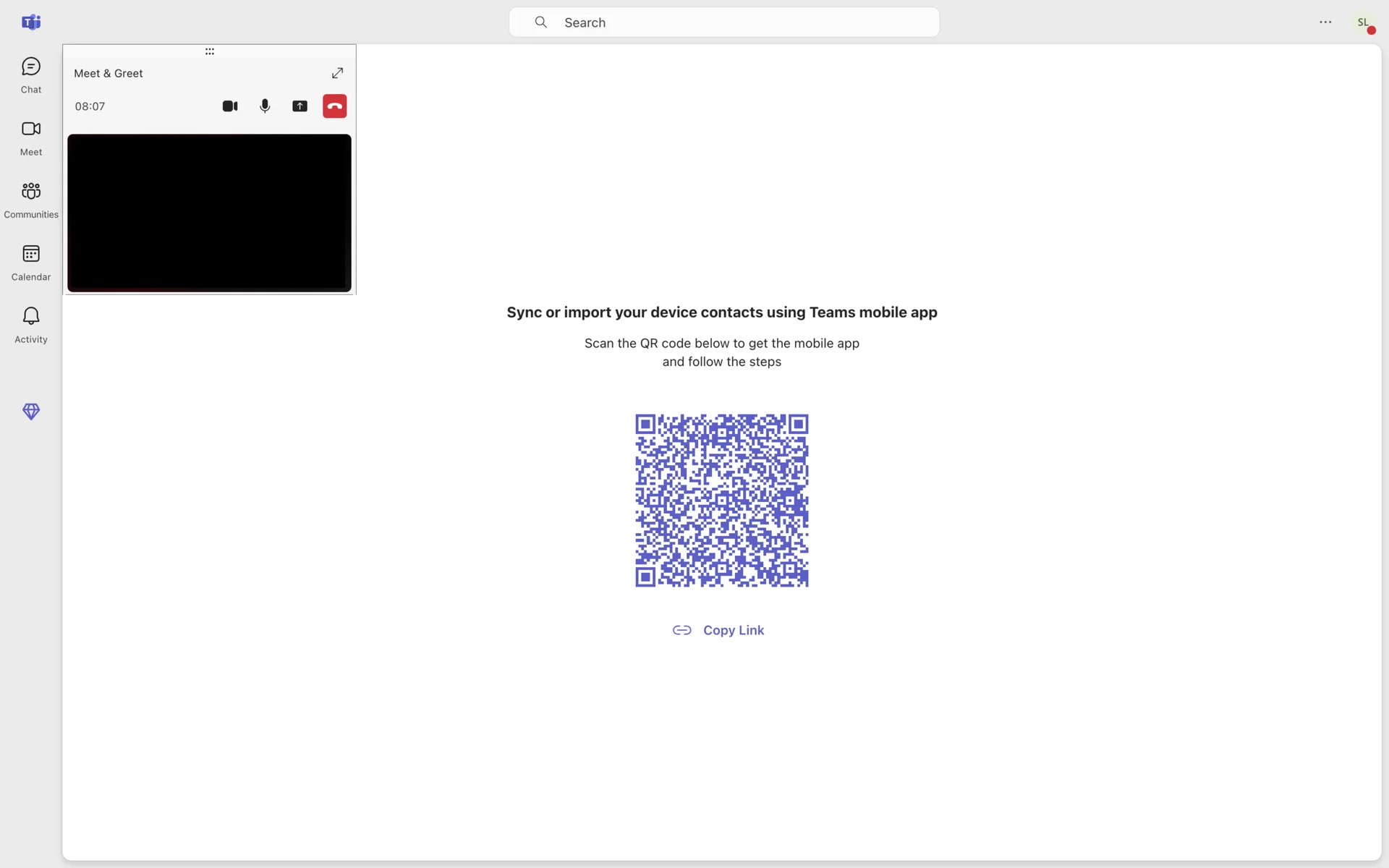Open the Calendar view
The image size is (1389, 868).
click(31, 262)
